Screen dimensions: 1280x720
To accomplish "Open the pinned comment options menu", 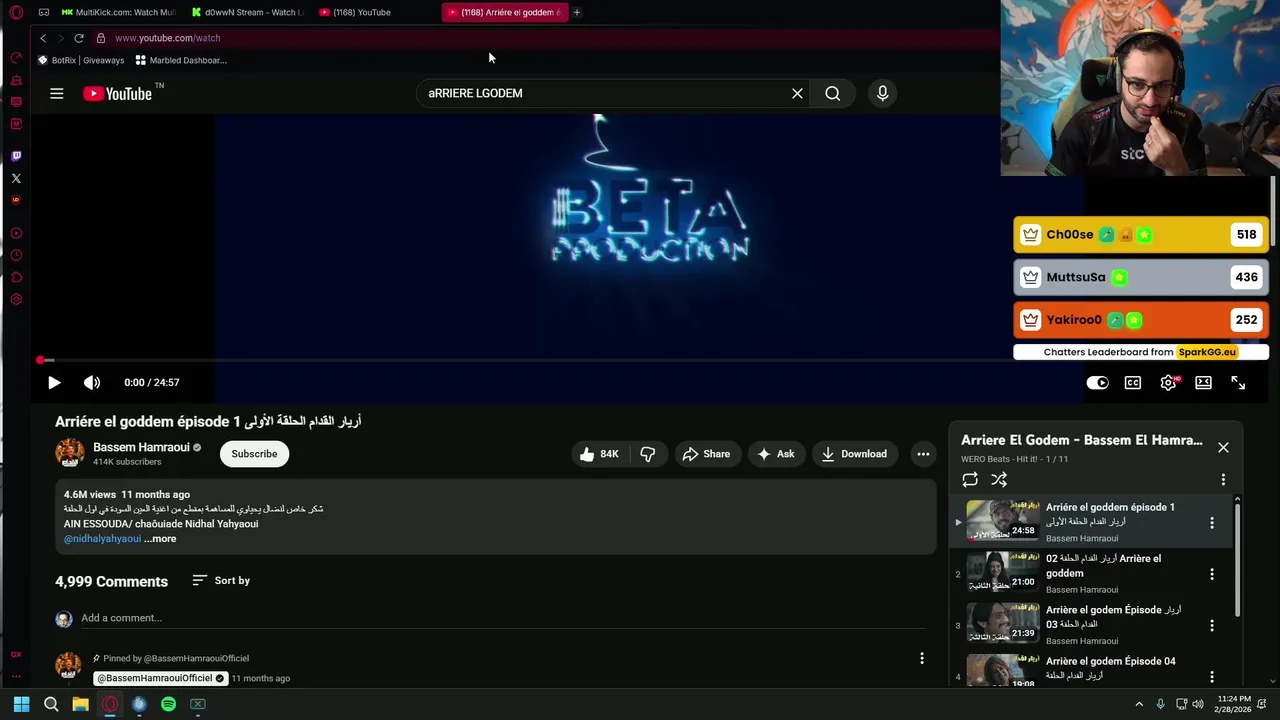I will (x=922, y=658).
